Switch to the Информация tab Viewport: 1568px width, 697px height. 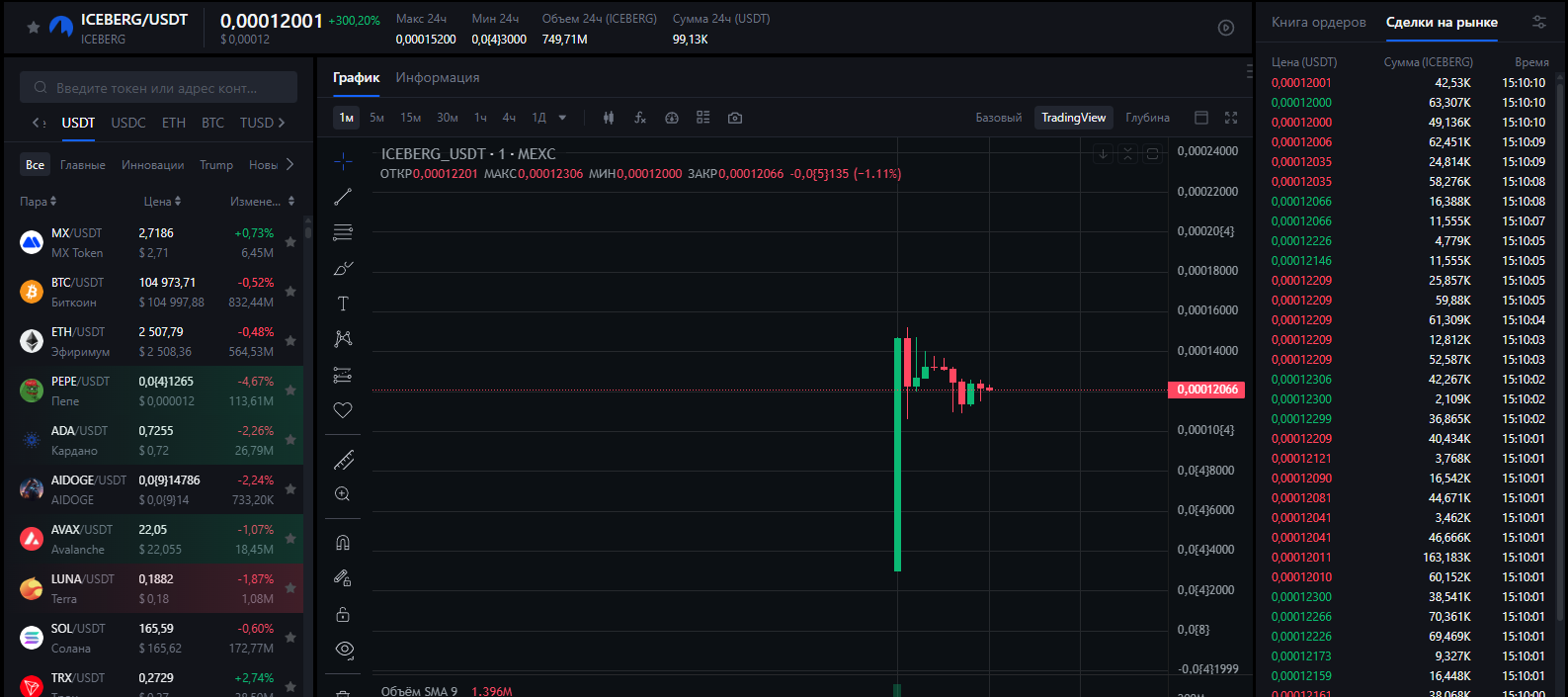pos(438,77)
